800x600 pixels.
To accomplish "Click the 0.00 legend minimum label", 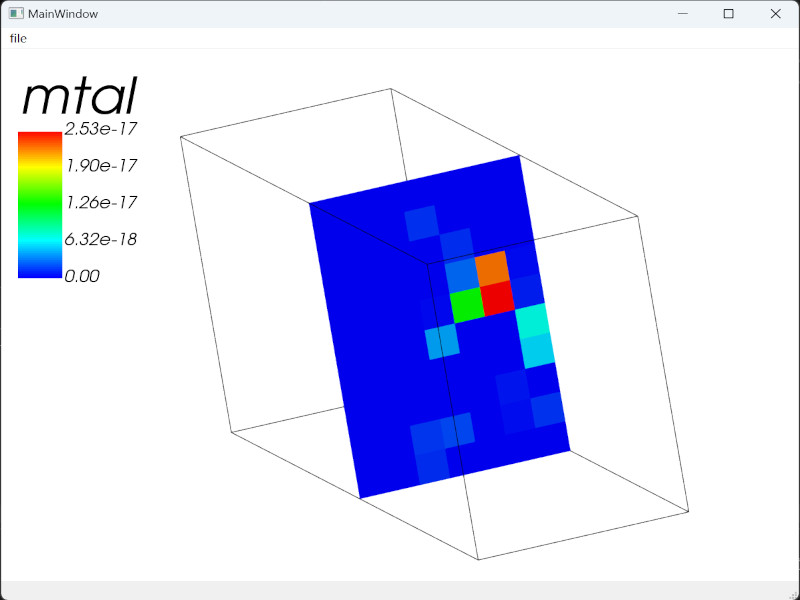I will pos(82,276).
